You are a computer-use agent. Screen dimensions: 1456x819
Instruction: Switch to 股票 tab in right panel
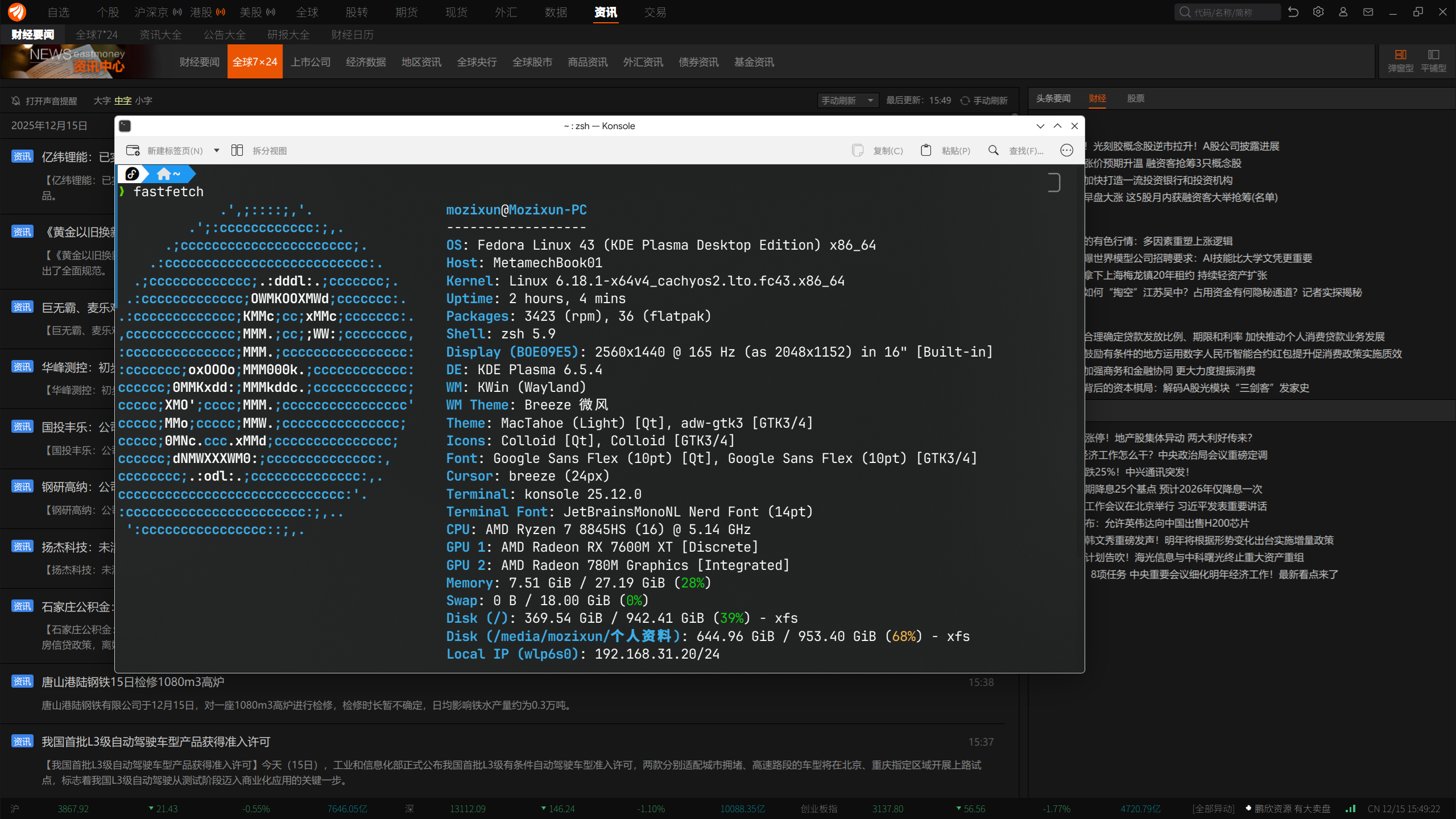[1136, 98]
